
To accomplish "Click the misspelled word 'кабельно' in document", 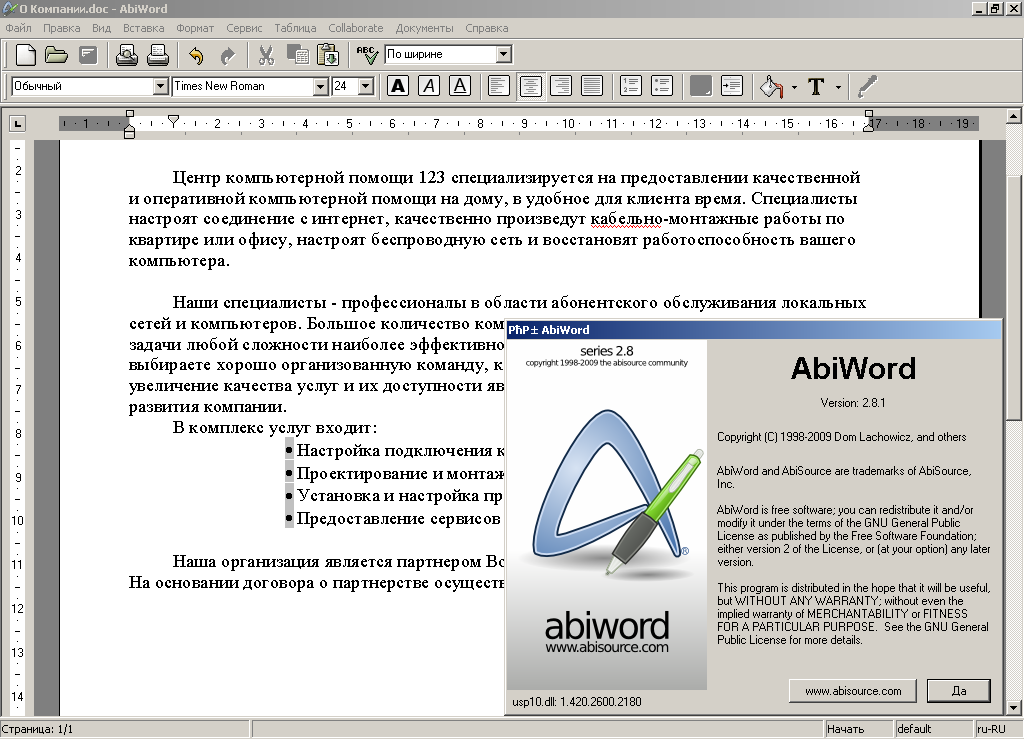I will (x=626, y=219).
